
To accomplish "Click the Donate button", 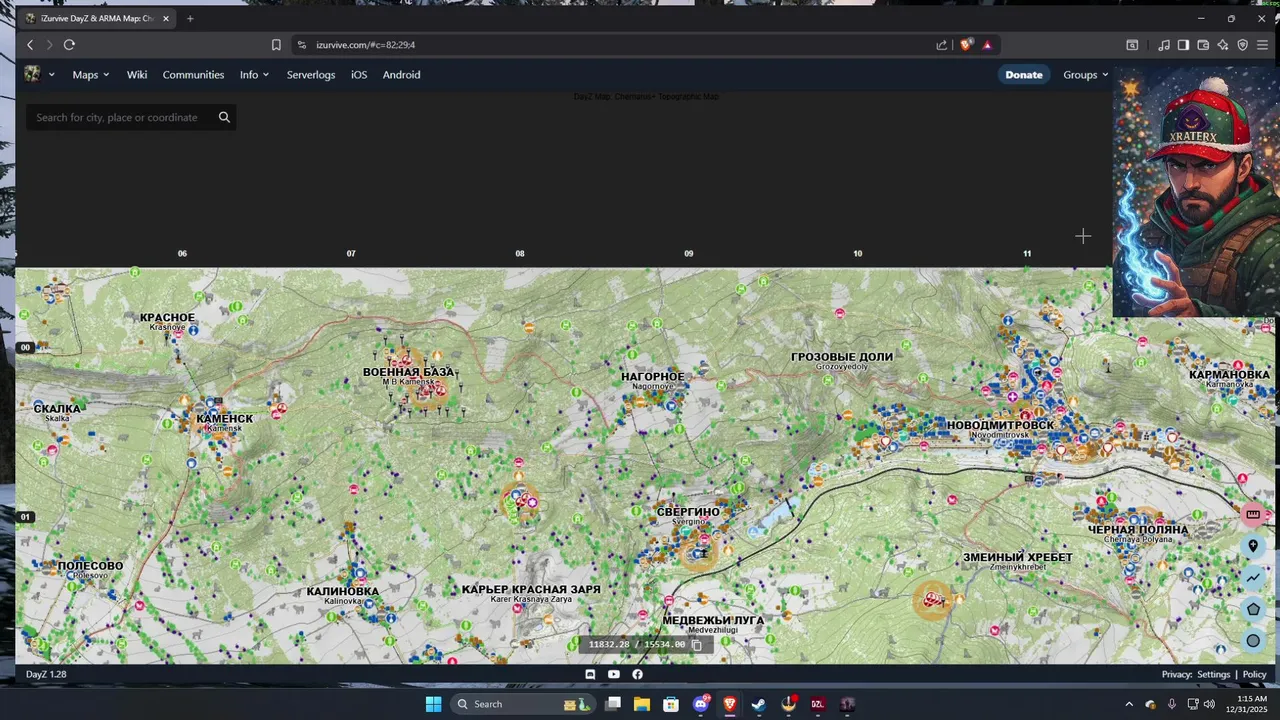I will [1024, 75].
